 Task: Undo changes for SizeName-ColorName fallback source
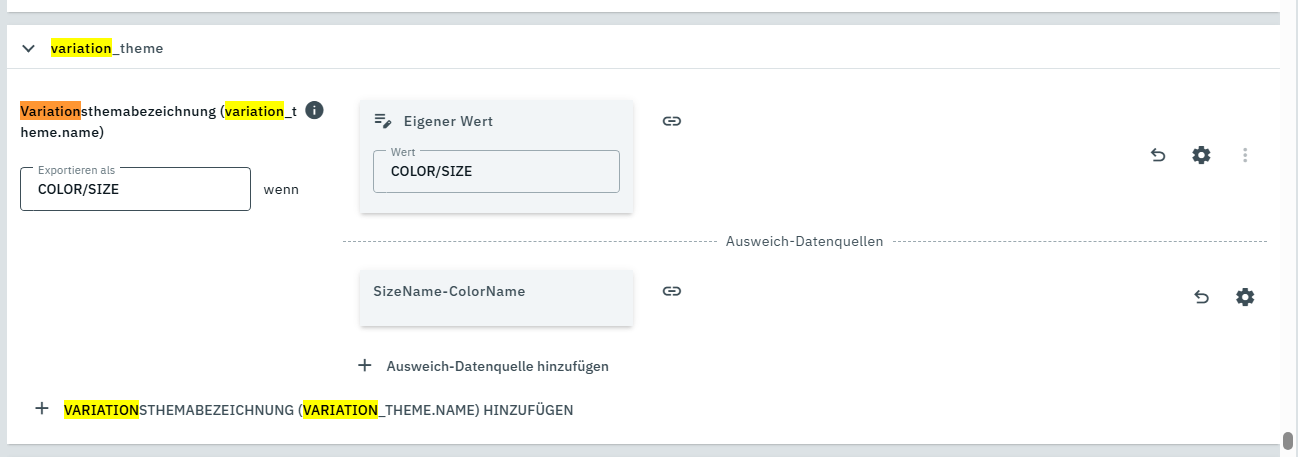1202,297
